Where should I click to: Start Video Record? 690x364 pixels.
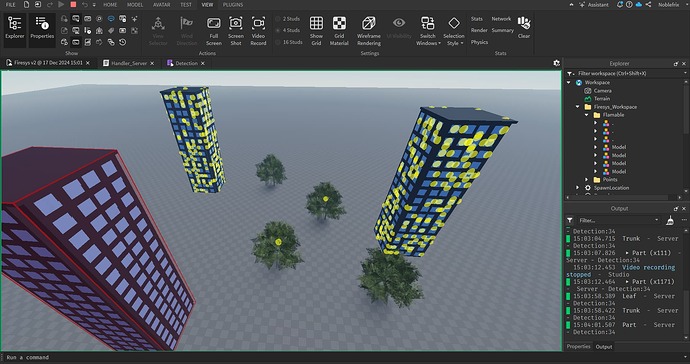[258, 31]
